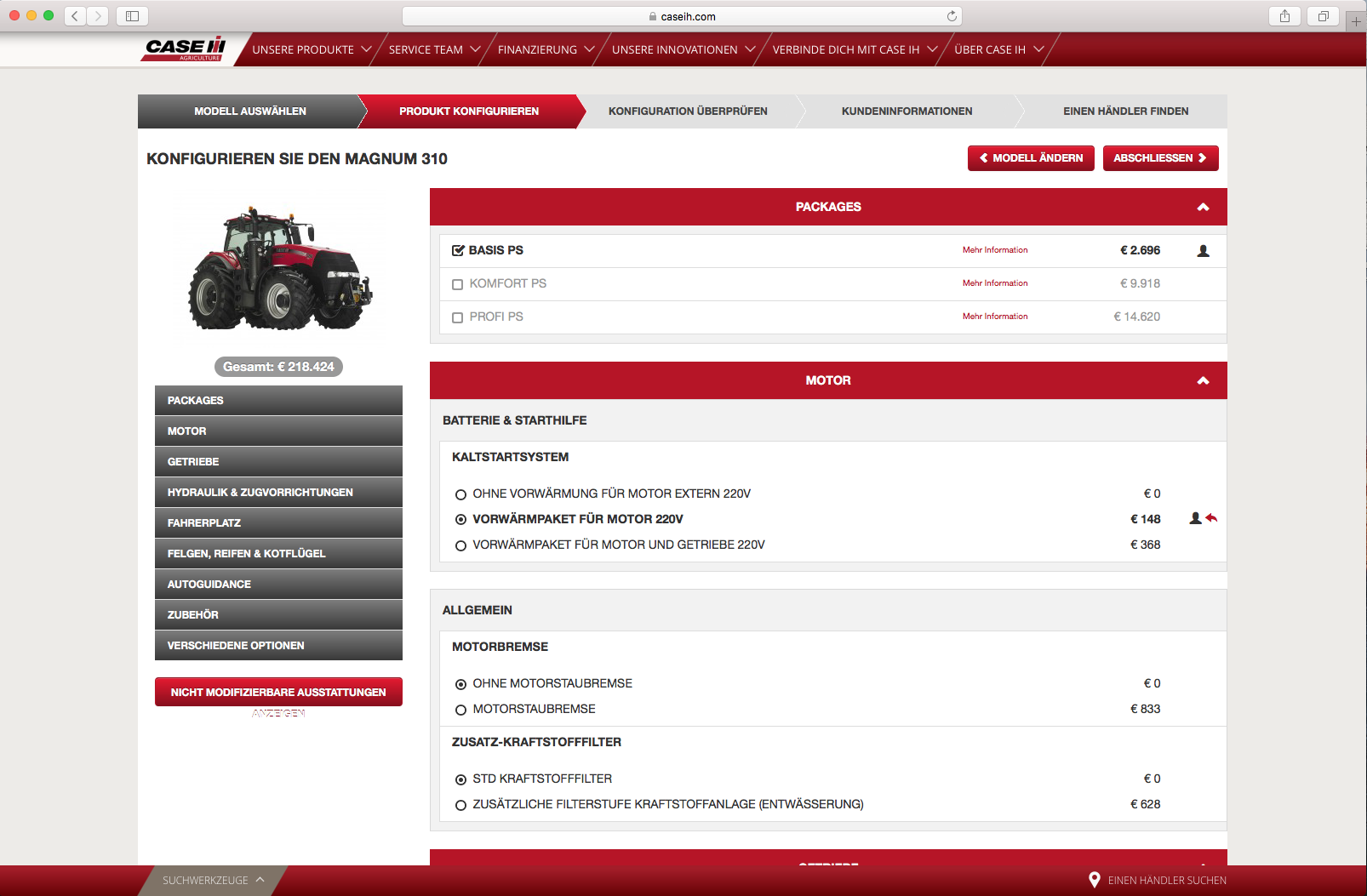Viewport: 1367px width, 896px height.
Task: Jump to Packages in sidebar menu
Action: [x=278, y=400]
